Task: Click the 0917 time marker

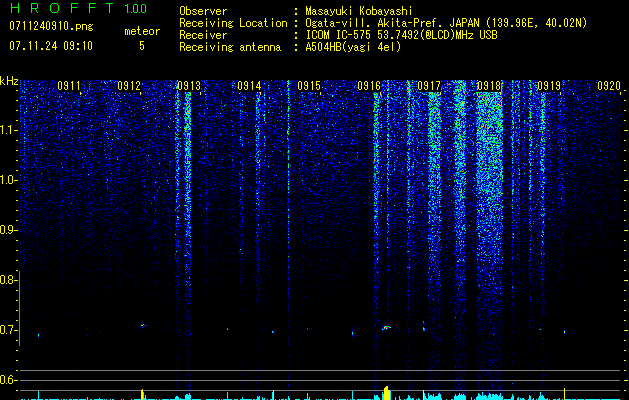Action: coord(429,85)
